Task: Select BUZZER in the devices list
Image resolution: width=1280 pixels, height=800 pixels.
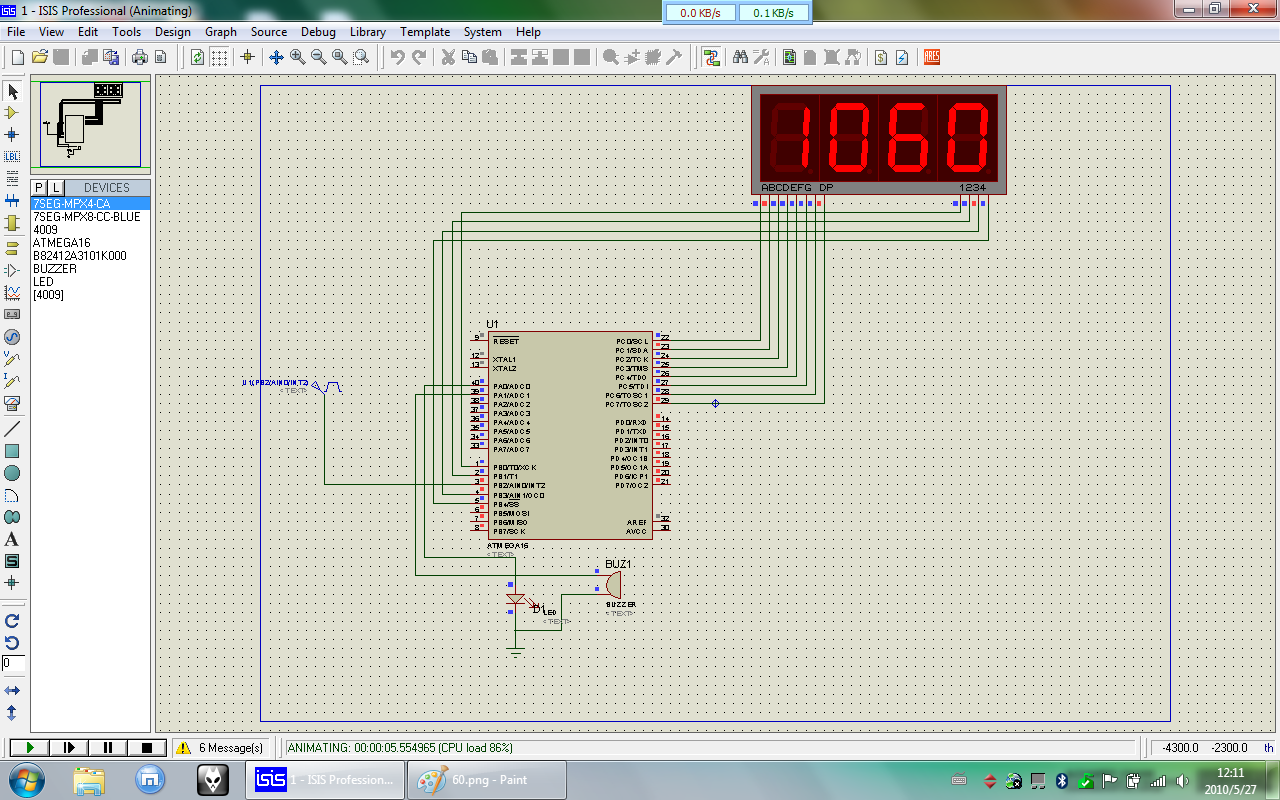Action: coord(55,269)
